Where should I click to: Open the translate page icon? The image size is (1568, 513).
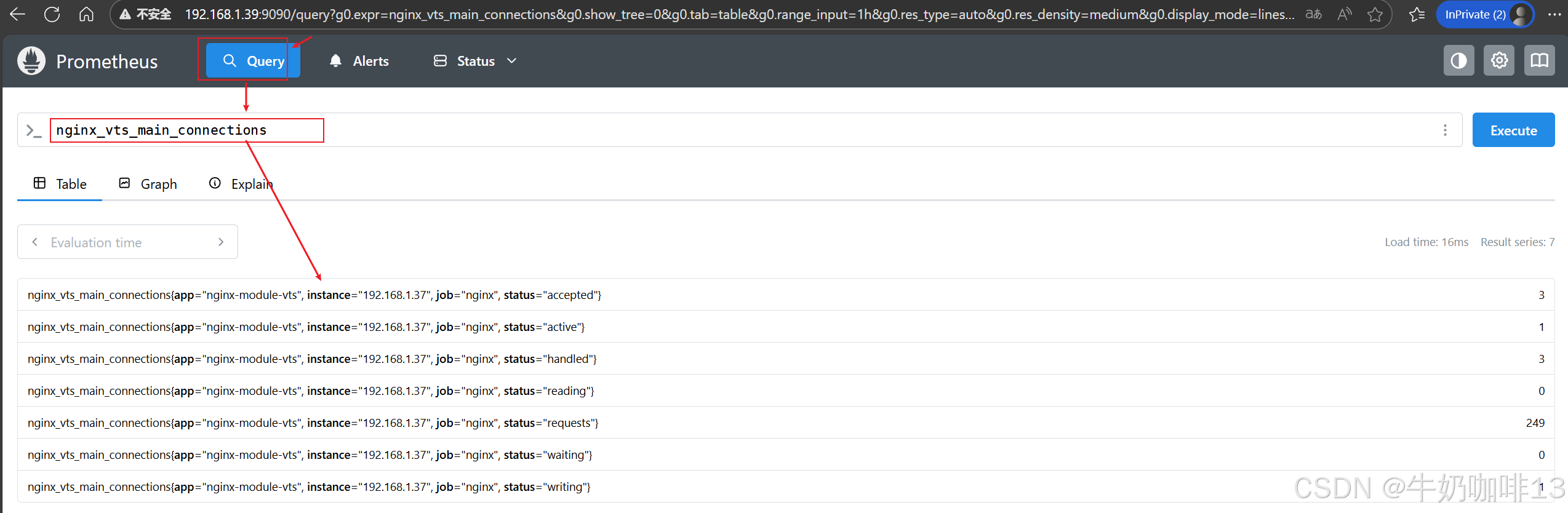pyautogui.click(x=1314, y=14)
